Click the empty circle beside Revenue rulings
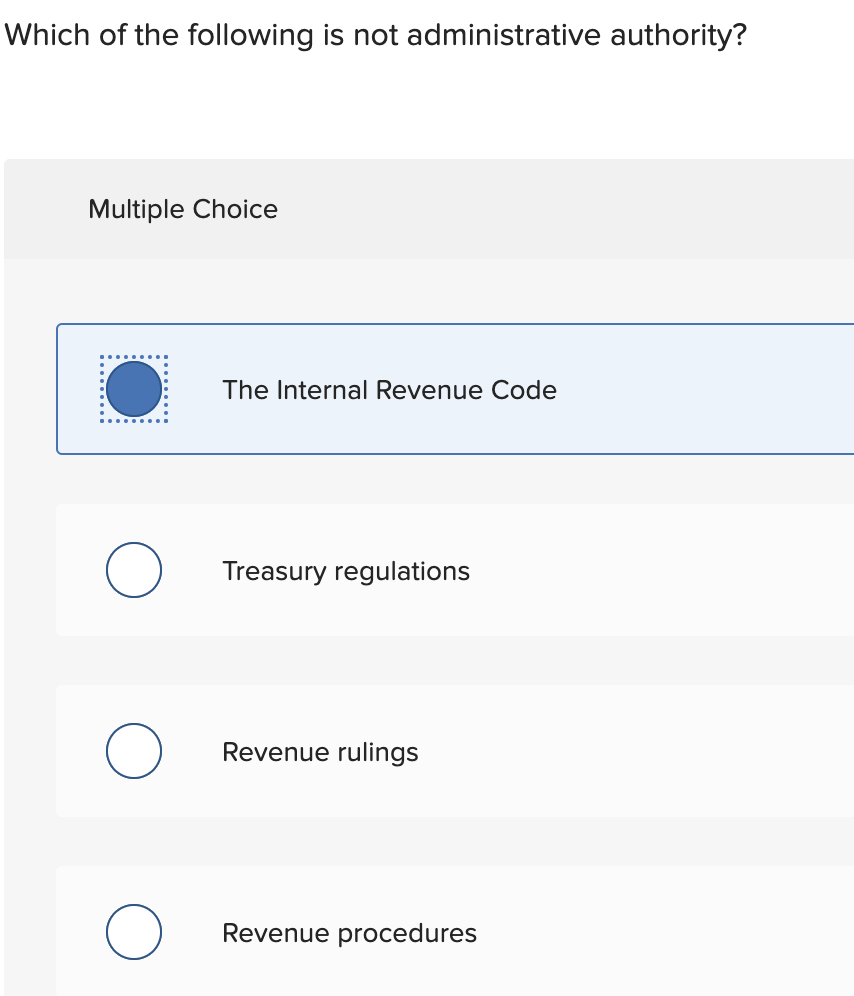This screenshot has width=854, height=996. click(133, 751)
